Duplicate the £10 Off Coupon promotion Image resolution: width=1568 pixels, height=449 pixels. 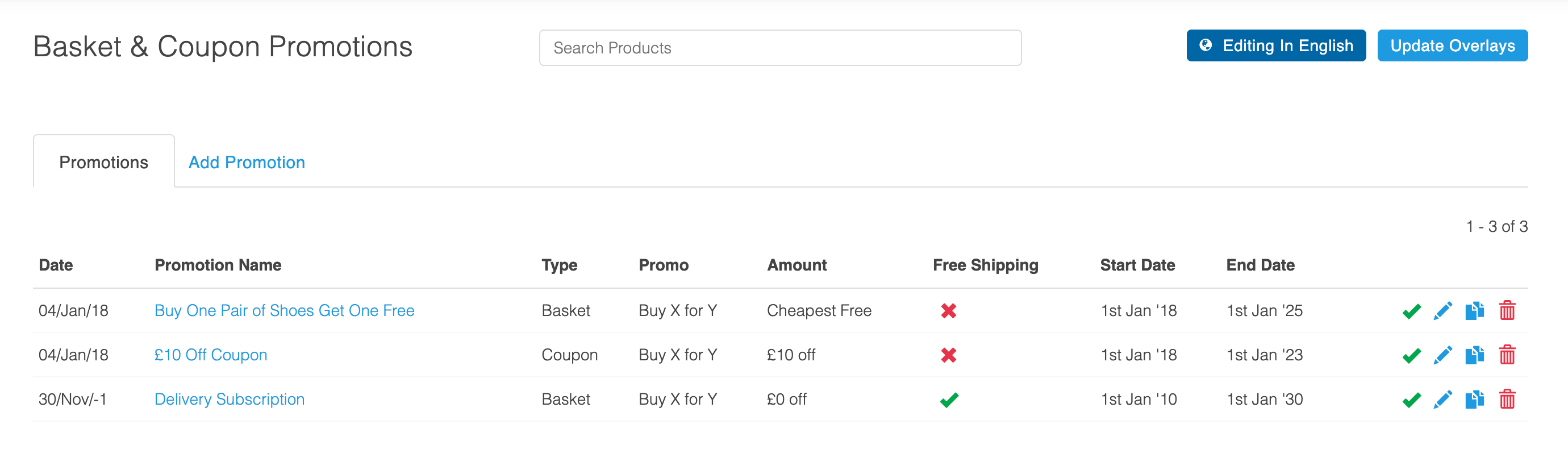coord(1474,355)
